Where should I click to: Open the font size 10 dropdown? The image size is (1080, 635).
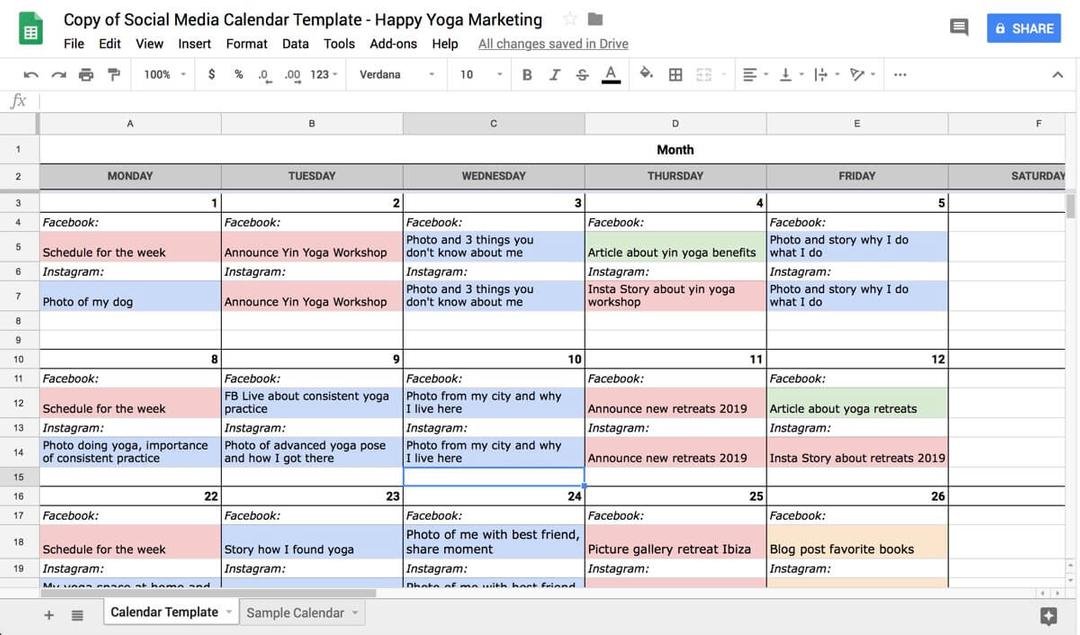click(481, 75)
